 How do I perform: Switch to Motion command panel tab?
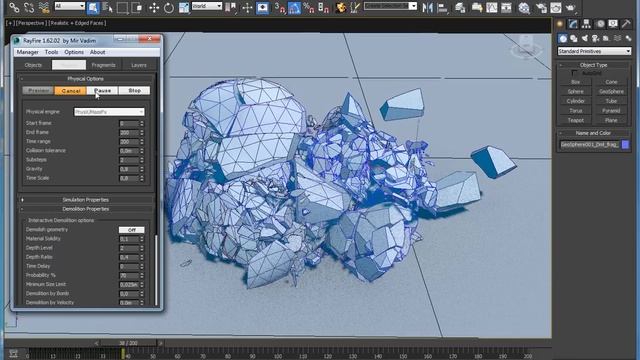coord(600,24)
